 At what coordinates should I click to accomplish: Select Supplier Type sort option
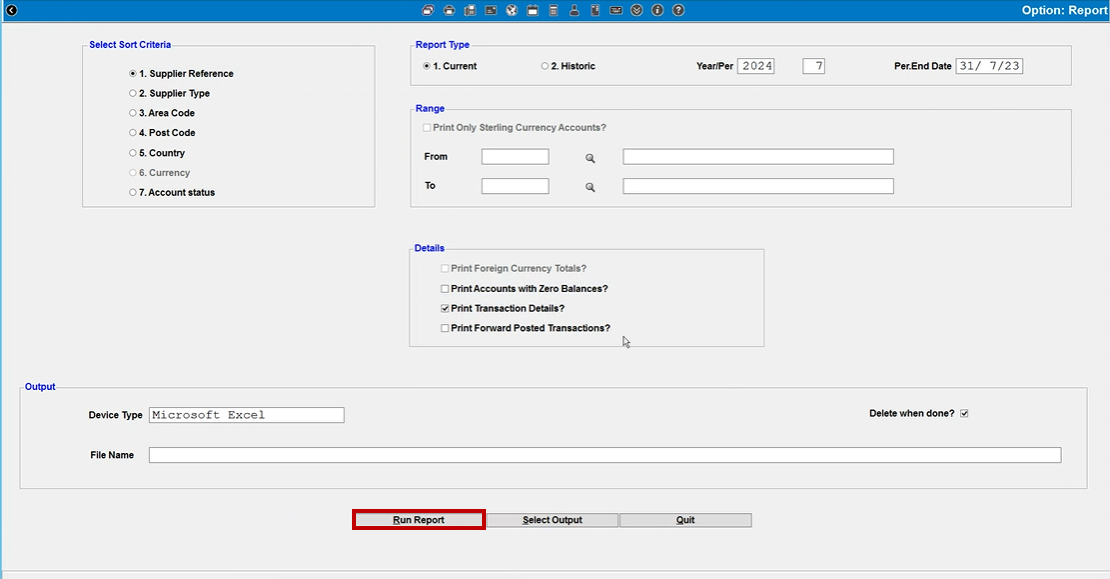click(169, 93)
